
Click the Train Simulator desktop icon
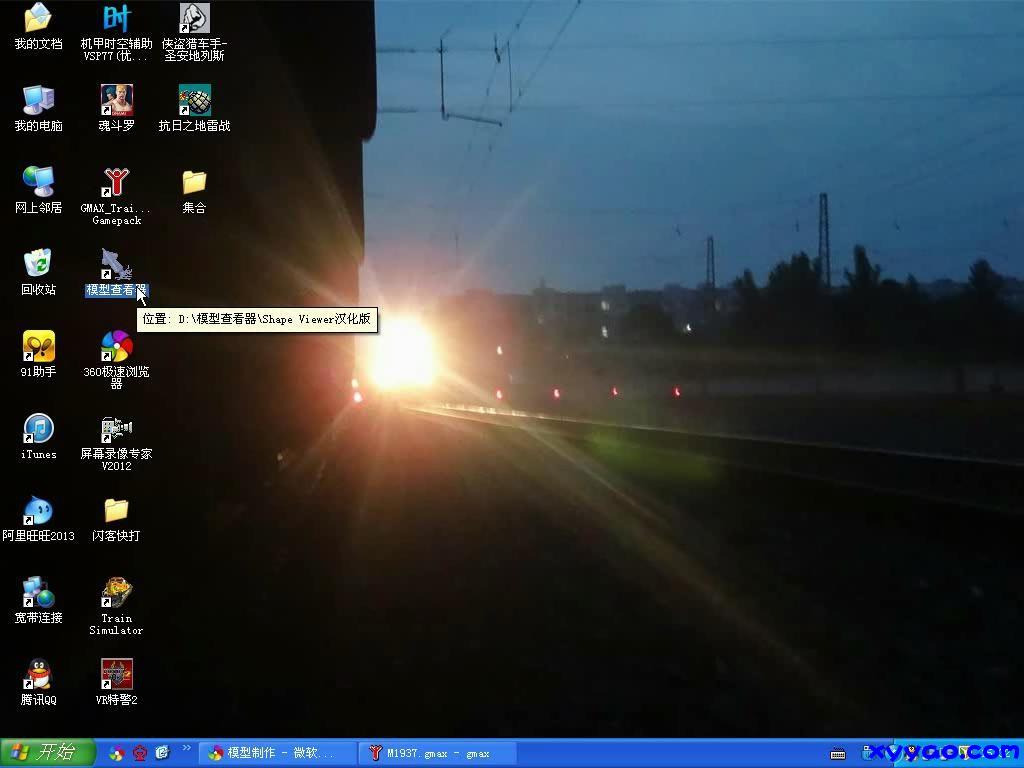click(116, 593)
